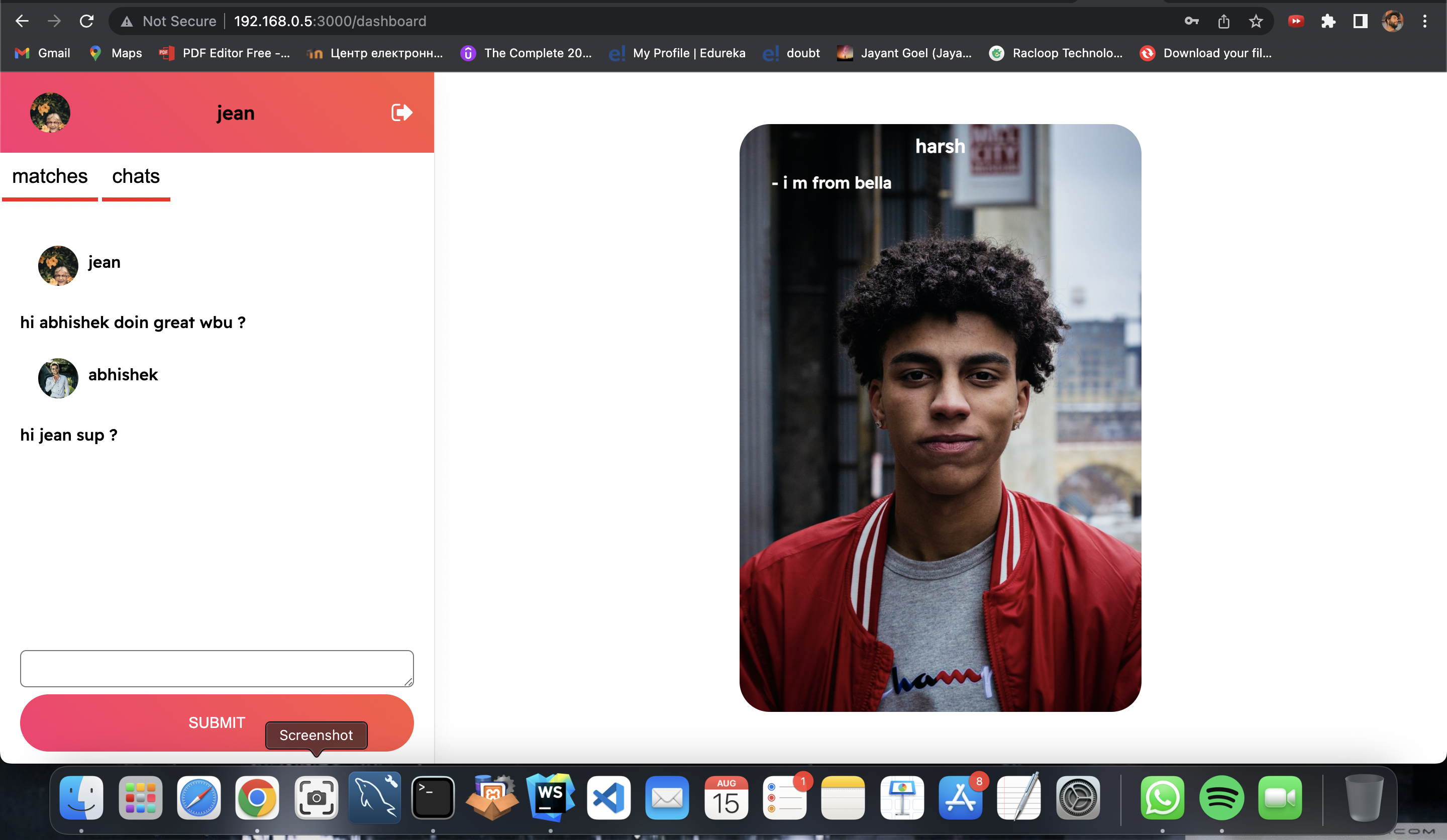The width and height of the screenshot is (1447, 840).
Task: Open the Extensions puzzle icon
Action: click(1328, 21)
